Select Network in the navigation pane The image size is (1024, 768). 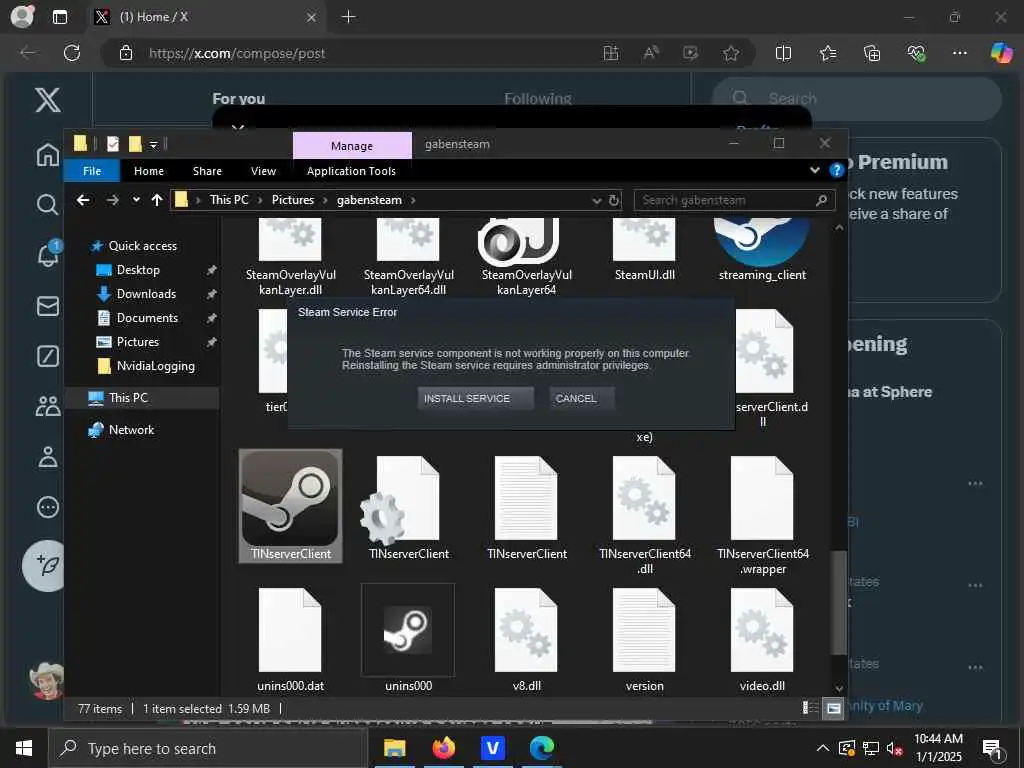coord(131,430)
